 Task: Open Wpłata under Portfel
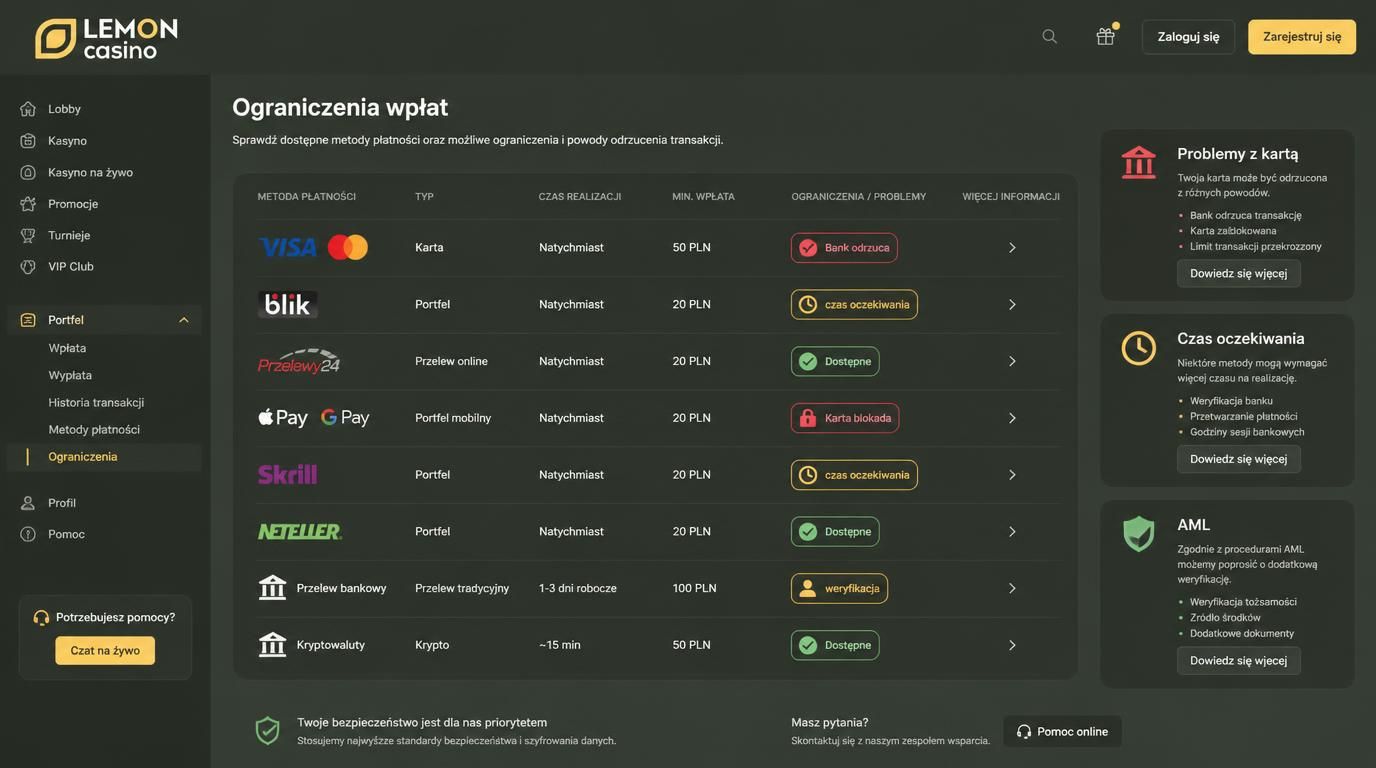[67, 348]
